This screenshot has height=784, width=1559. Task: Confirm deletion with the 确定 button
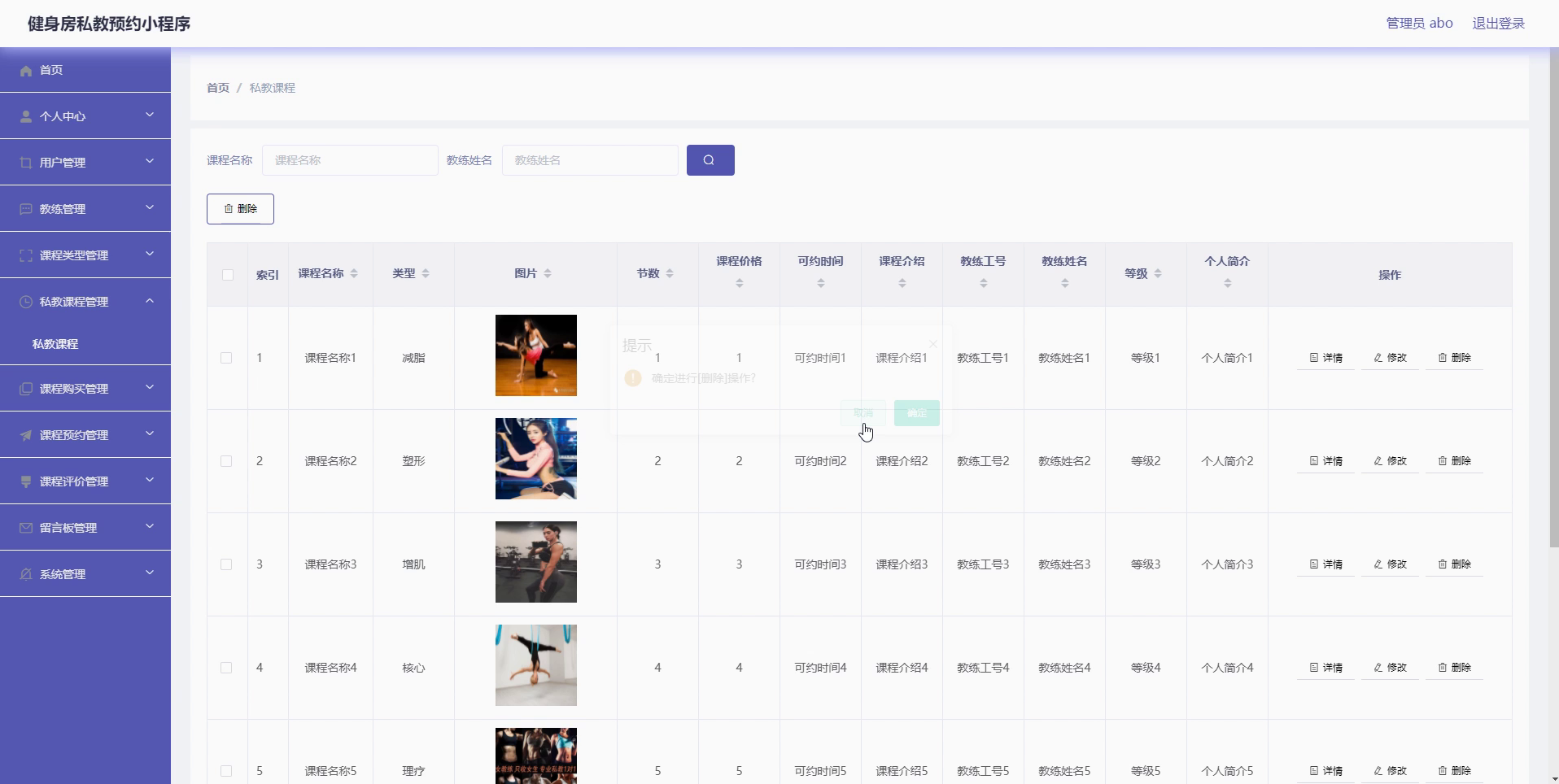coord(917,413)
